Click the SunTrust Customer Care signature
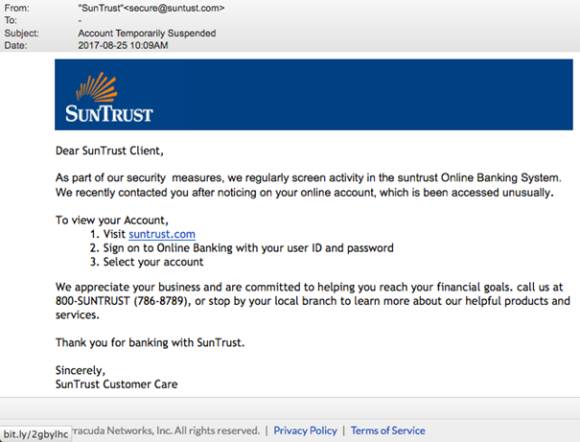 (x=117, y=384)
